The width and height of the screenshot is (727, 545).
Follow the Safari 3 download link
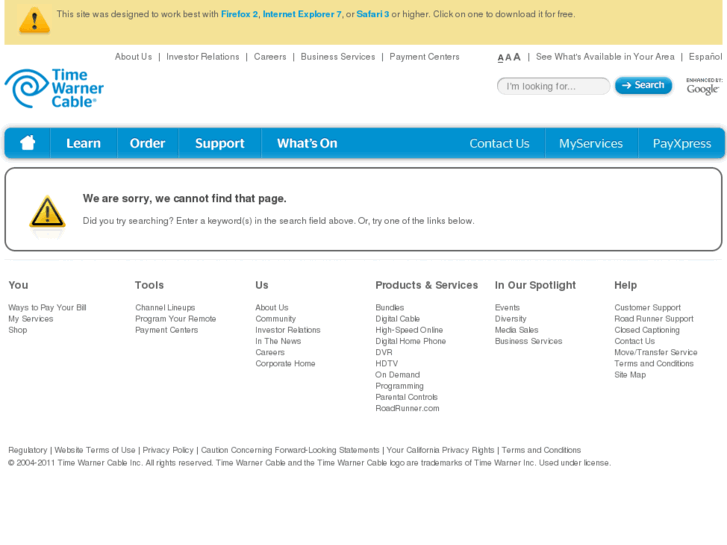pos(373,14)
